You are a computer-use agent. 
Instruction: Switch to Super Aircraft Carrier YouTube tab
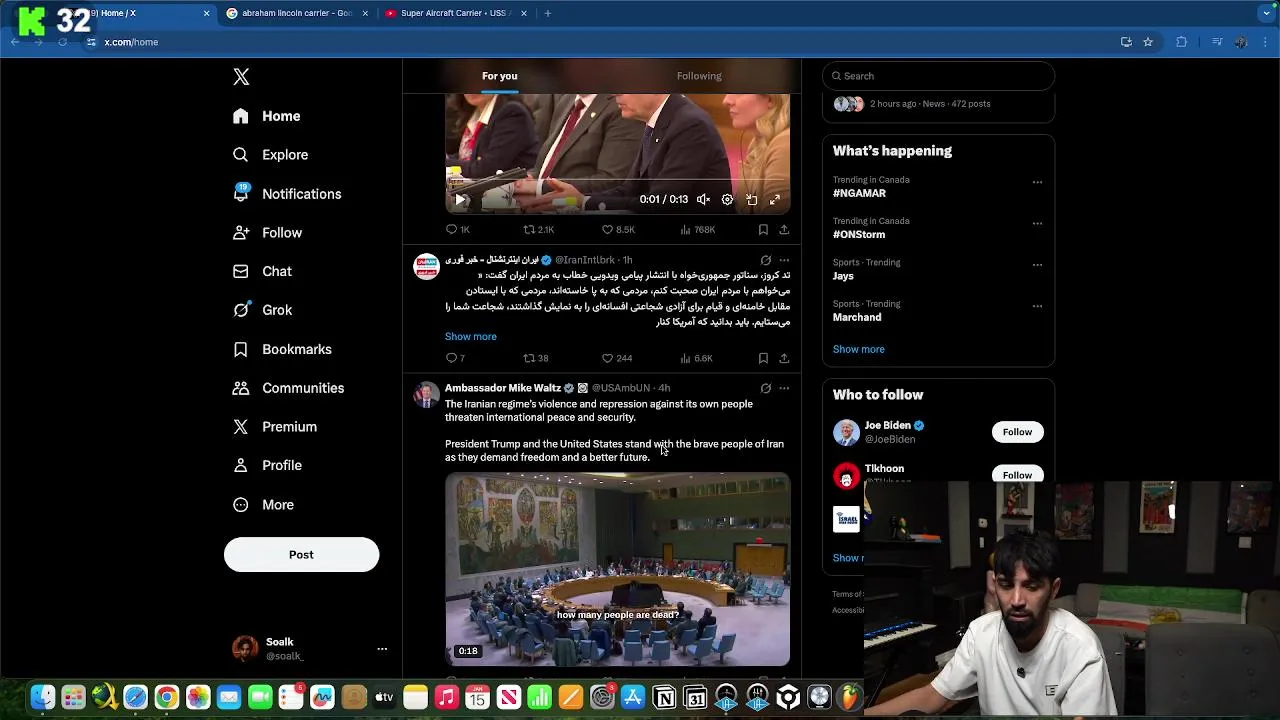(456, 13)
